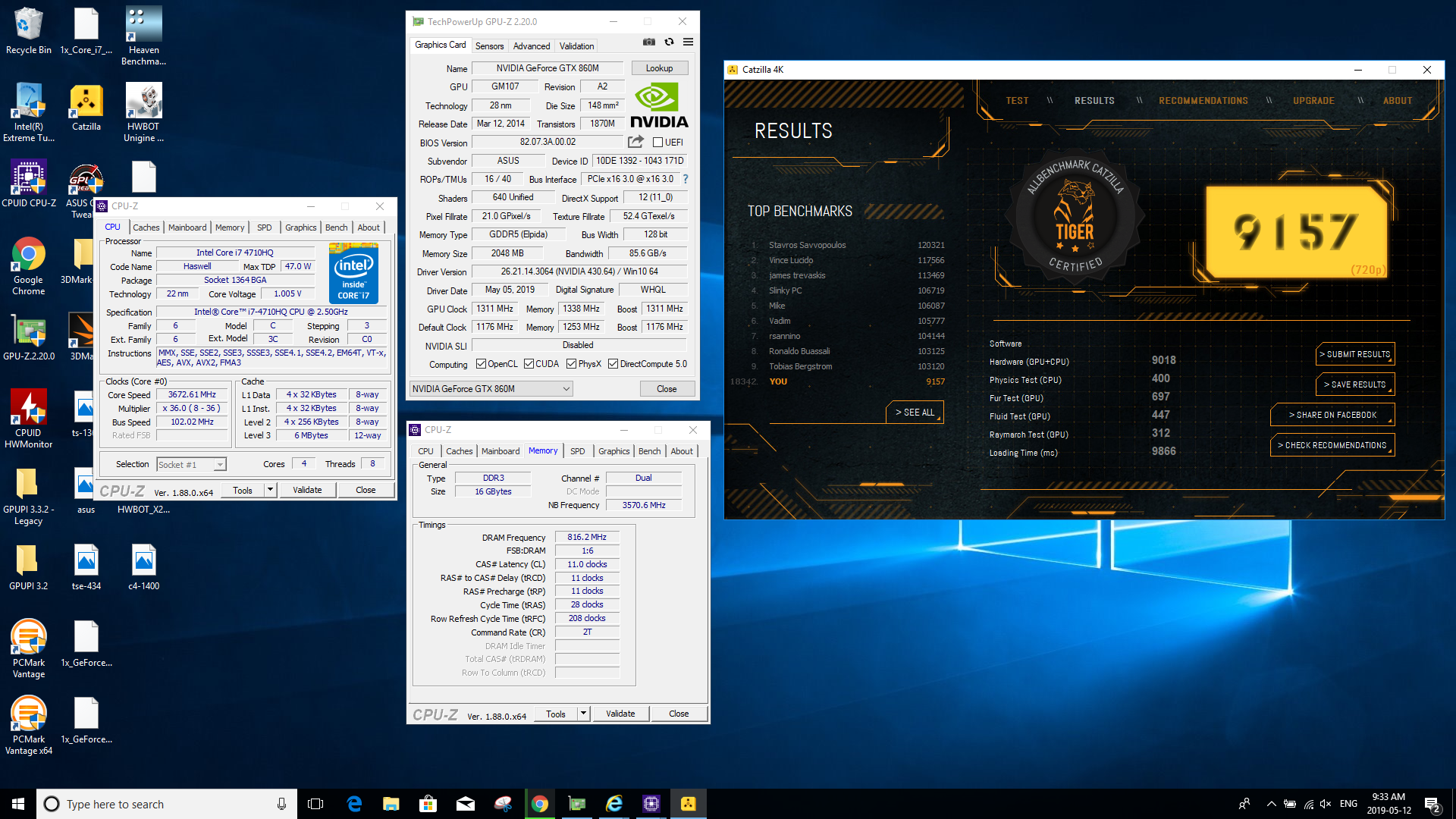
Task: Expand Tools dropdown arrow in CPU-Z CPU window
Action: click(270, 490)
